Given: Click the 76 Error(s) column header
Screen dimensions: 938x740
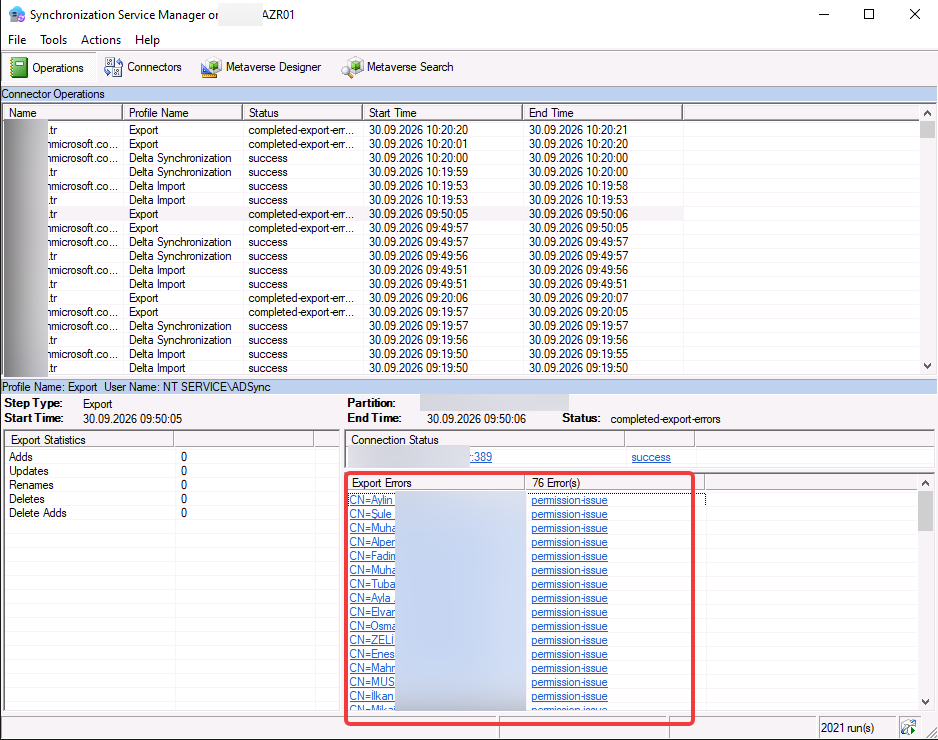Looking at the screenshot, I should [x=615, y=483].
